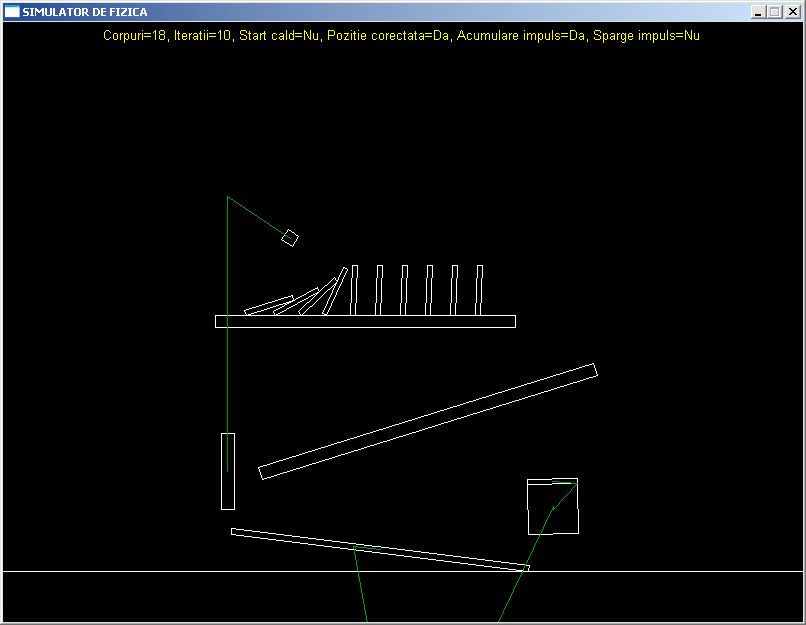Click the 'Acumulare impuls=Da' status text
Image resolution: width=806 pixels, height=625 pixels.
(x=521, y=35)
